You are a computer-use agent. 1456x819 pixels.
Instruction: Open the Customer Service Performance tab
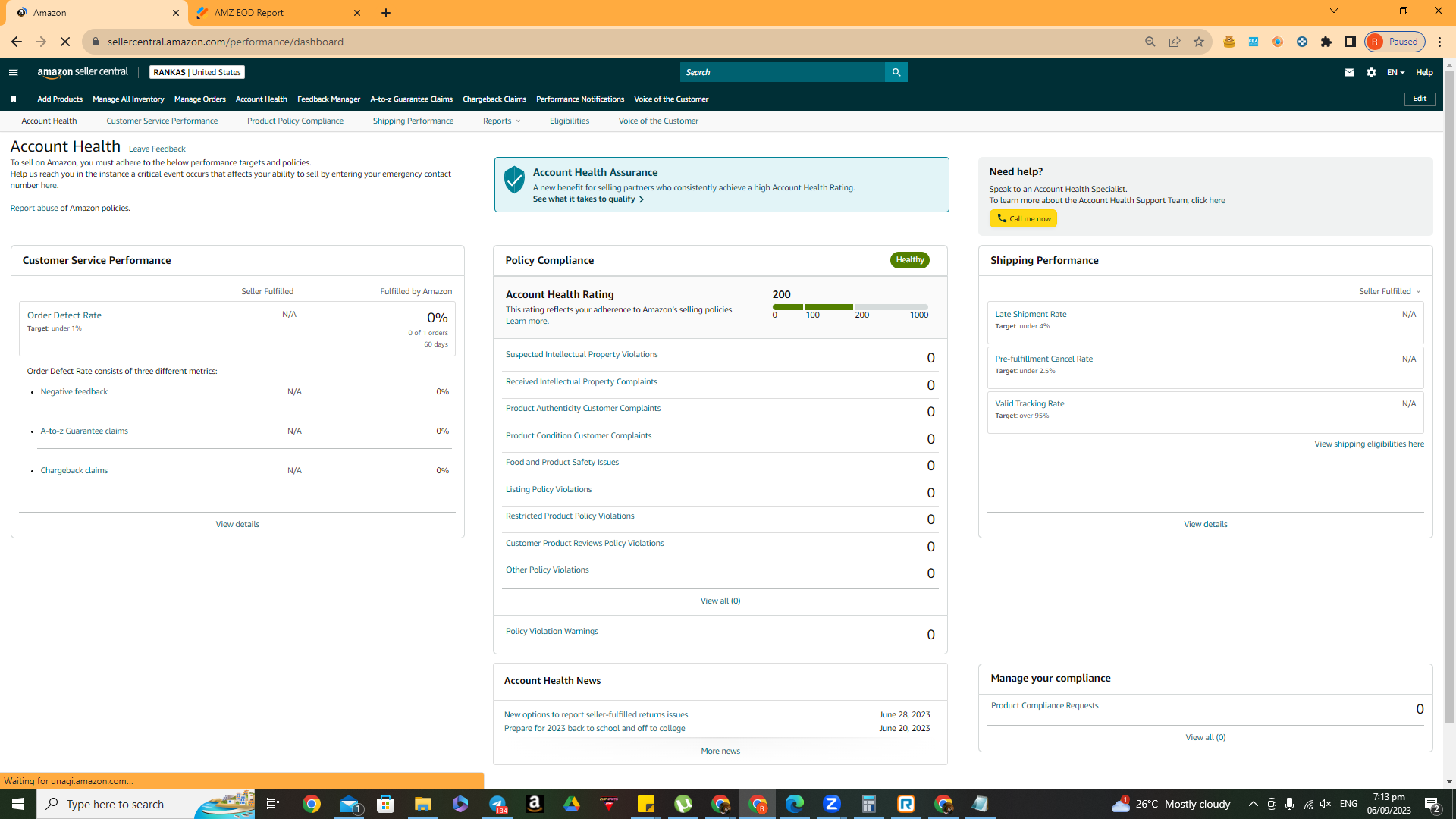(x=162, y=121)
